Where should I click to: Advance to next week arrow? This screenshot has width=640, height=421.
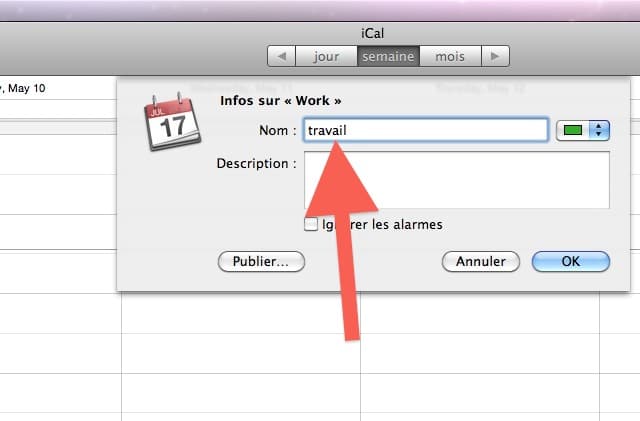tap(495, 56)
